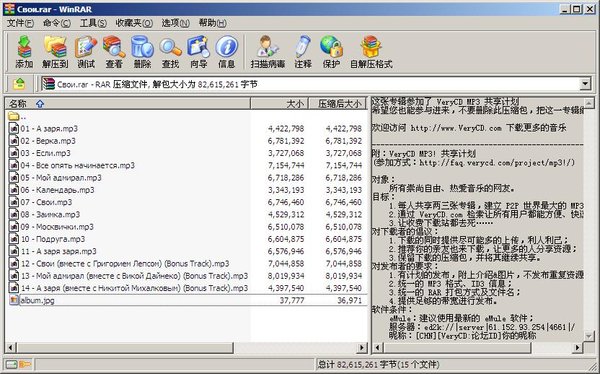Image resolution: width=600 pixels, height=374 pixels.
Task: Click mp3 icon of 07 - Свои.mp3
Action: pyautogui.click(x=14, y=202)
